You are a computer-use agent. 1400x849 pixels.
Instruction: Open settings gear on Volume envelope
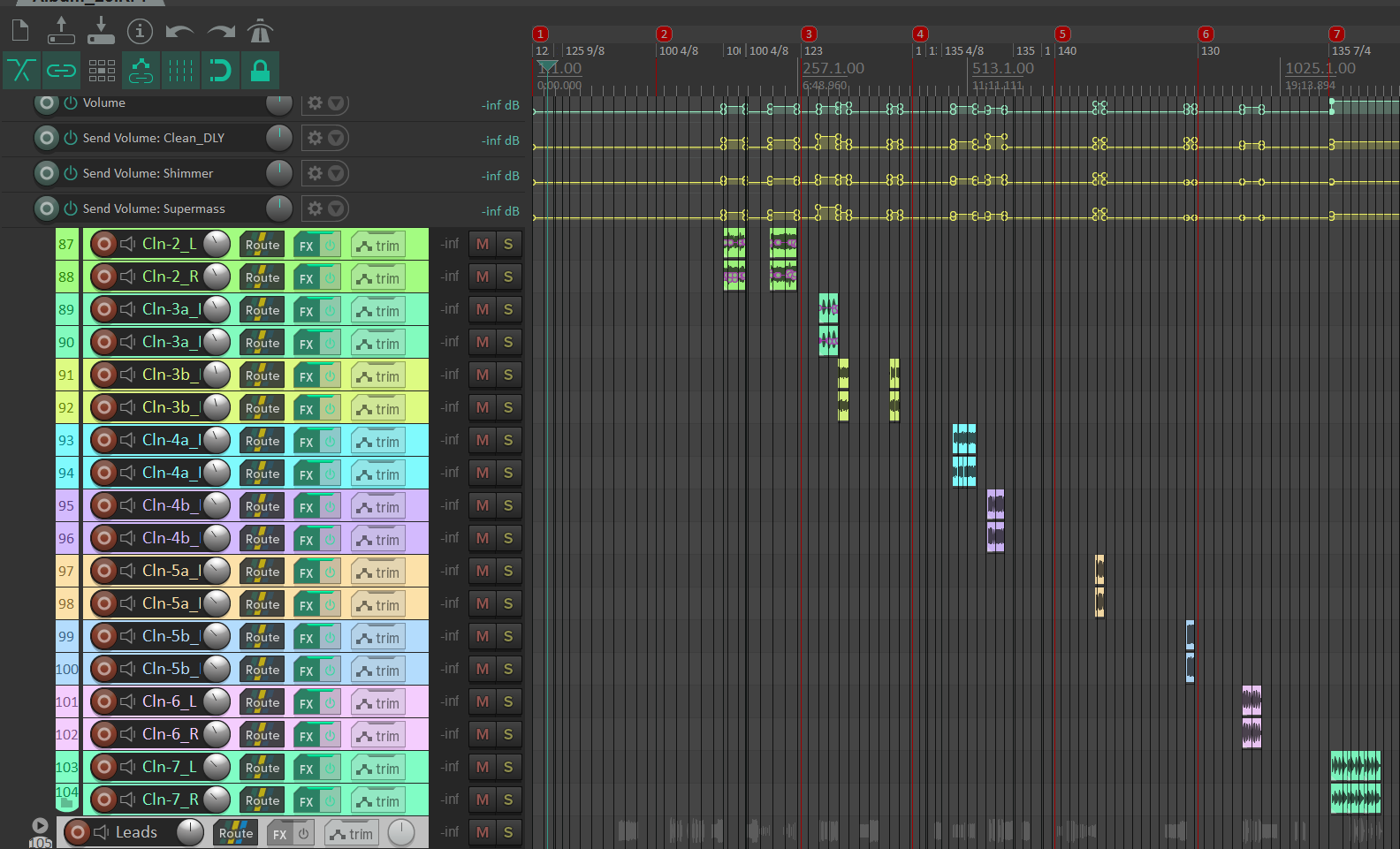pyautogui.click(x=315, y=102)
